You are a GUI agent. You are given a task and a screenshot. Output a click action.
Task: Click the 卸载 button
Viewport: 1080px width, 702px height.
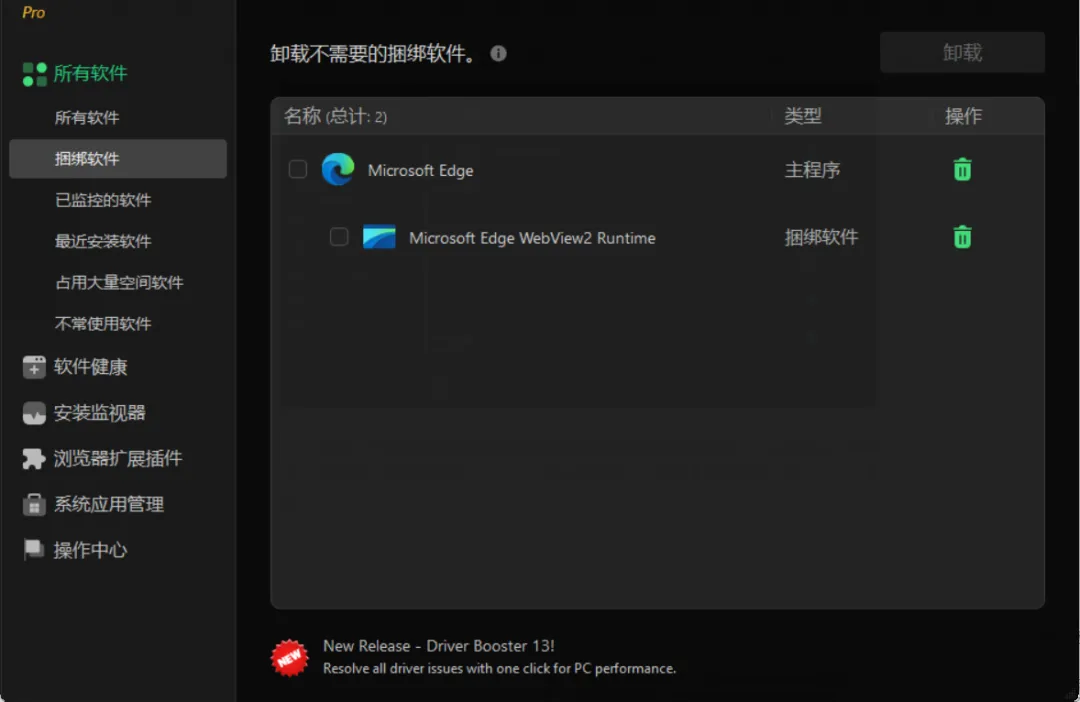[962, 52]
